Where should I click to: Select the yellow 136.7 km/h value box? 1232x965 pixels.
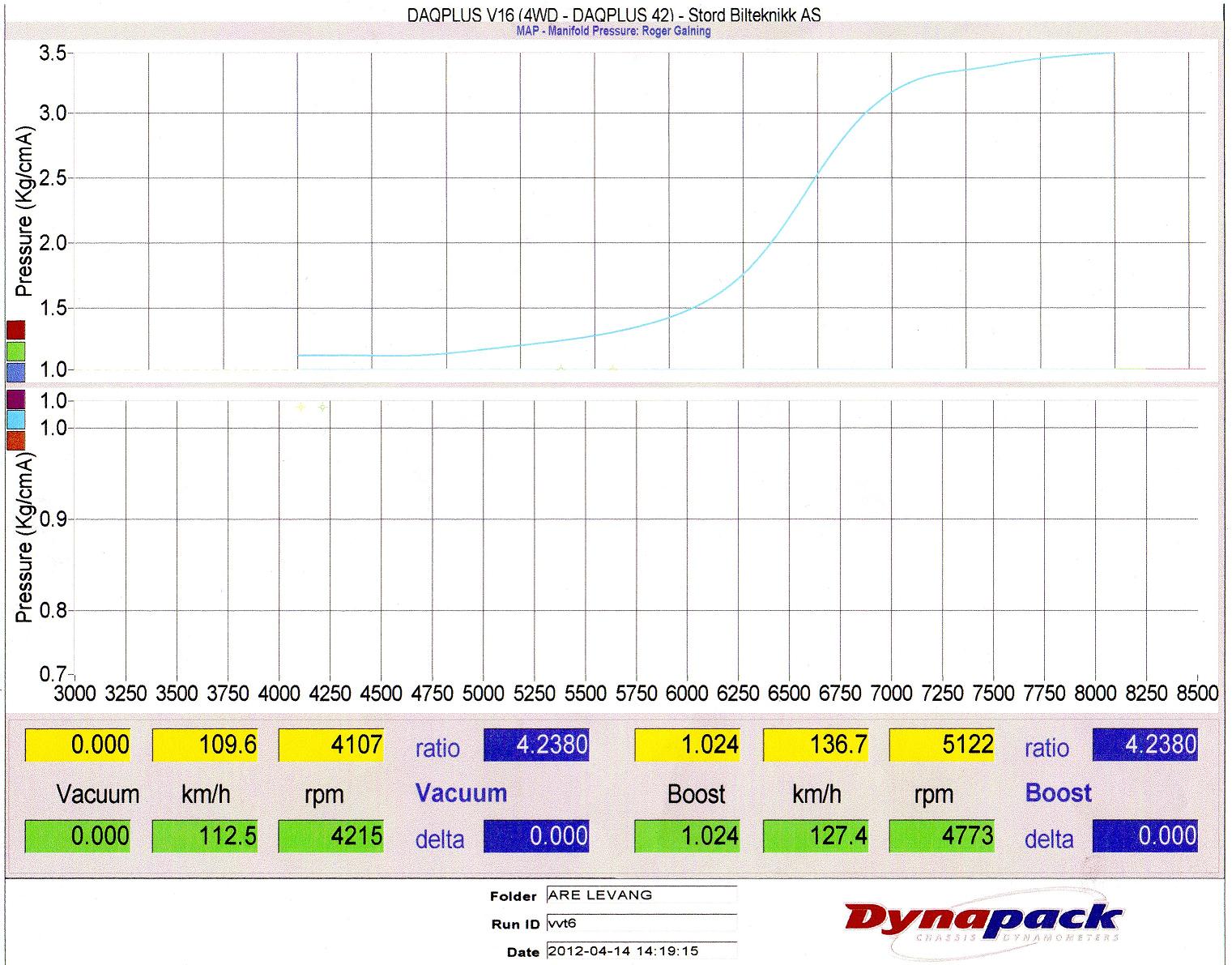(815, 745)
